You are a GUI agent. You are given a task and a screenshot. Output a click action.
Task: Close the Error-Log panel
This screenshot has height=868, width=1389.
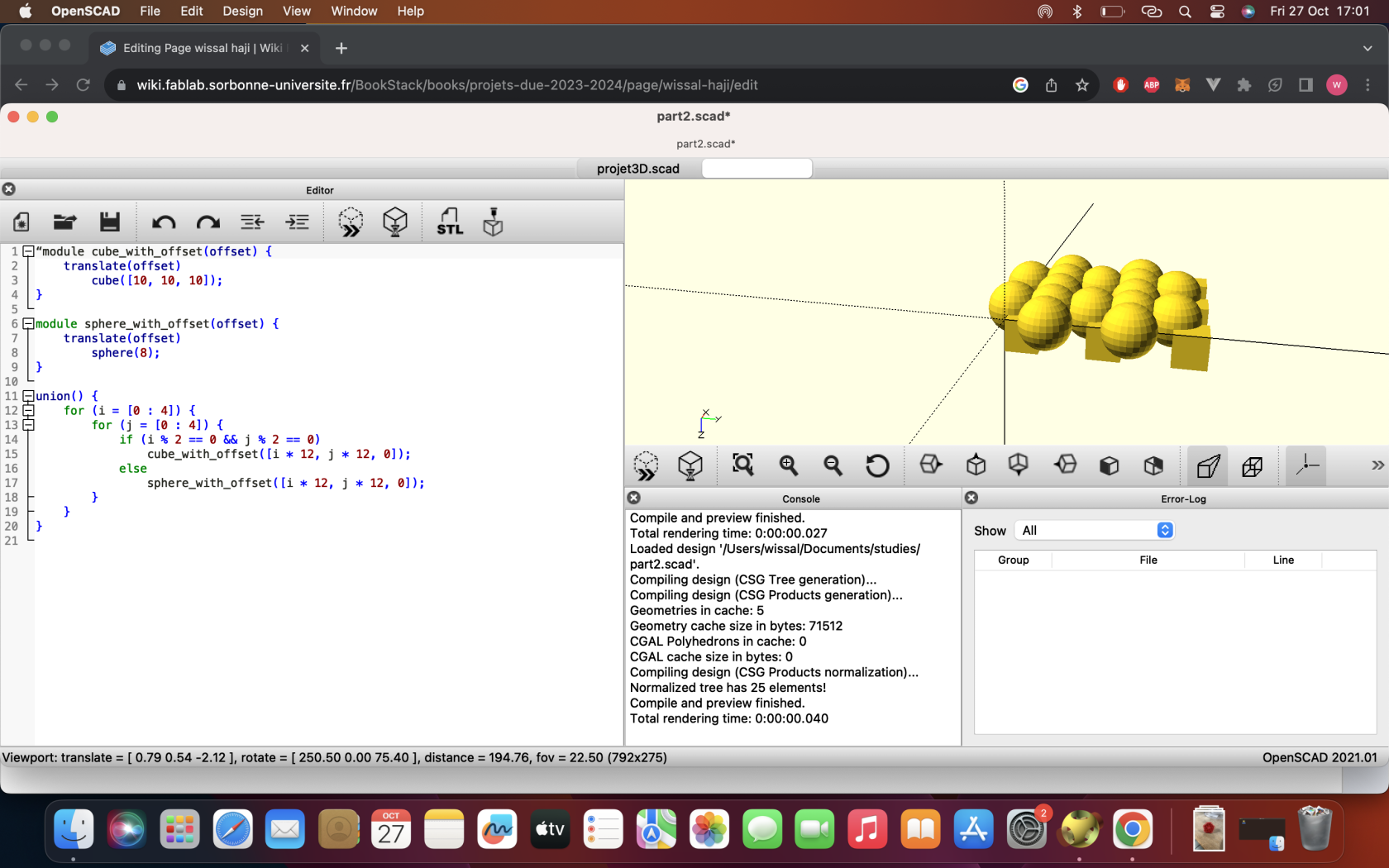972,498
